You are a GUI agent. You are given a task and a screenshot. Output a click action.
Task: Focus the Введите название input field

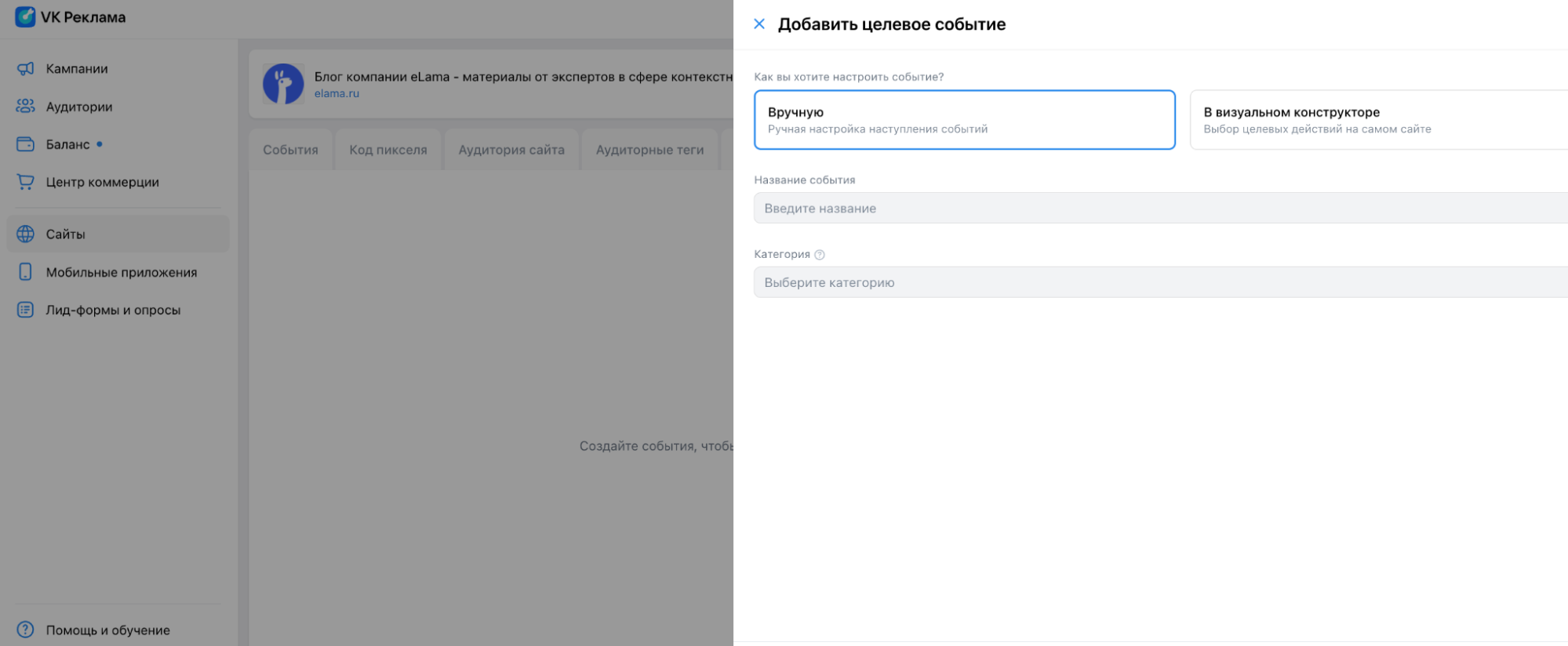1159,209
